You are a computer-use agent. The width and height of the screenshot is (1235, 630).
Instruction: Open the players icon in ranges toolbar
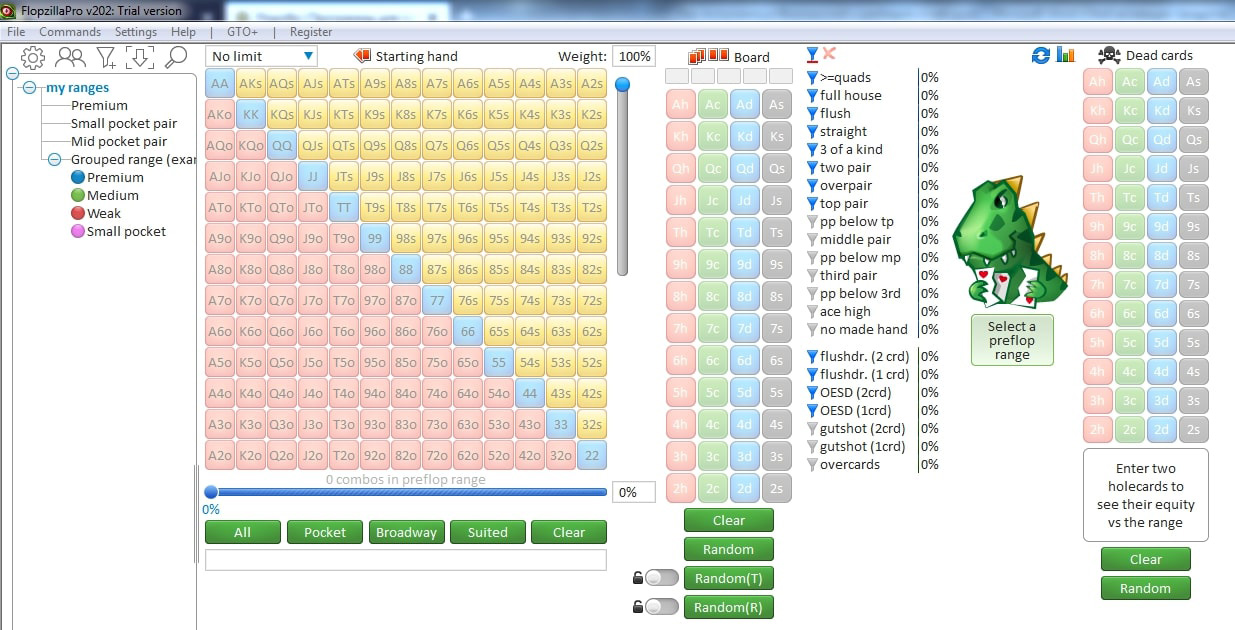70,58
